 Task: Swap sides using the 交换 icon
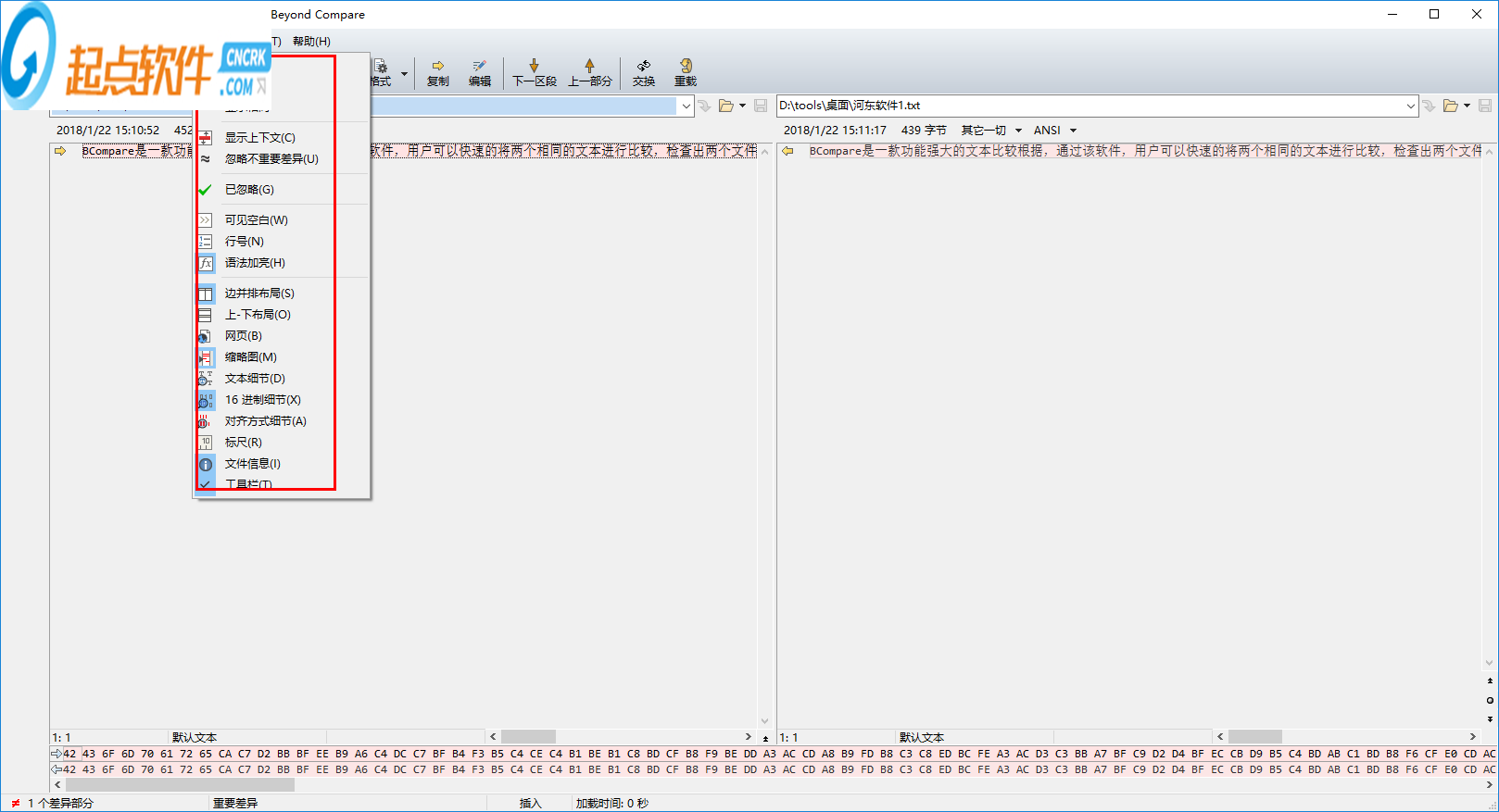click(644, 72)
